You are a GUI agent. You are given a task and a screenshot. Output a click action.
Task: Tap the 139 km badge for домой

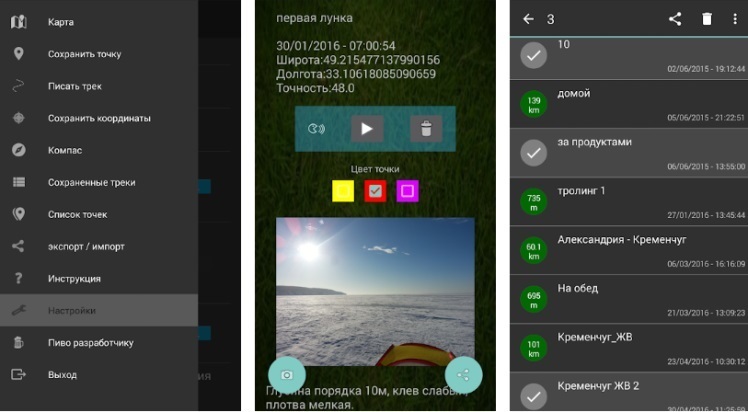(x=534, y=104)
